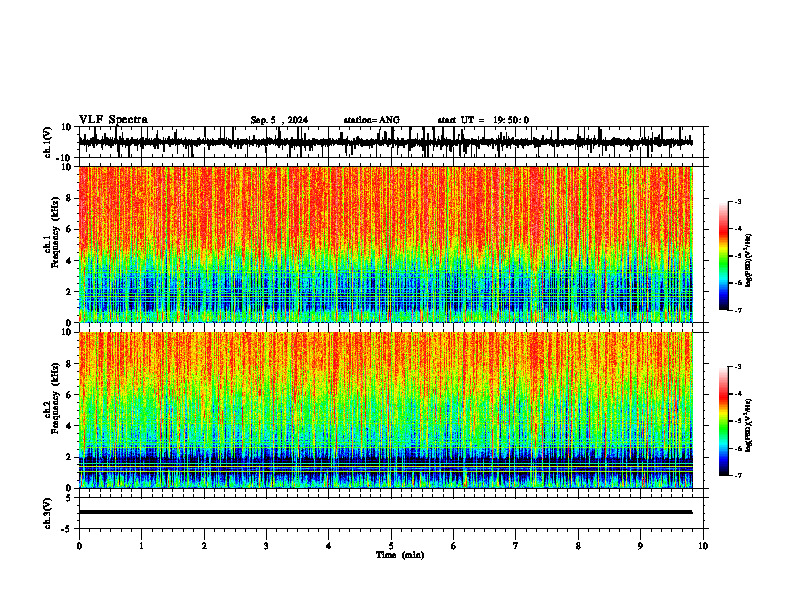
Task: Click the ch.2 color bar log(PSD) unit label
Action: 749,425
